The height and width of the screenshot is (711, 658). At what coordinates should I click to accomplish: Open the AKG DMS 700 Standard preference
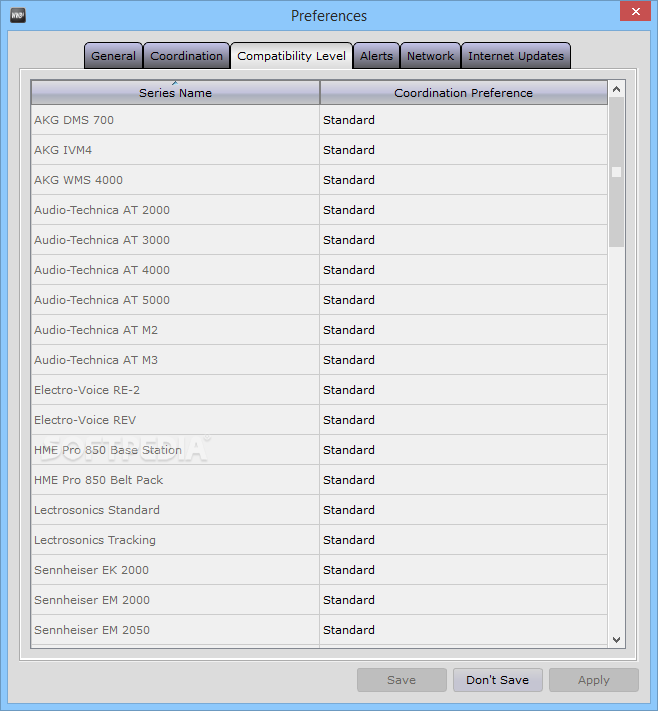click(x=463, y=120)
